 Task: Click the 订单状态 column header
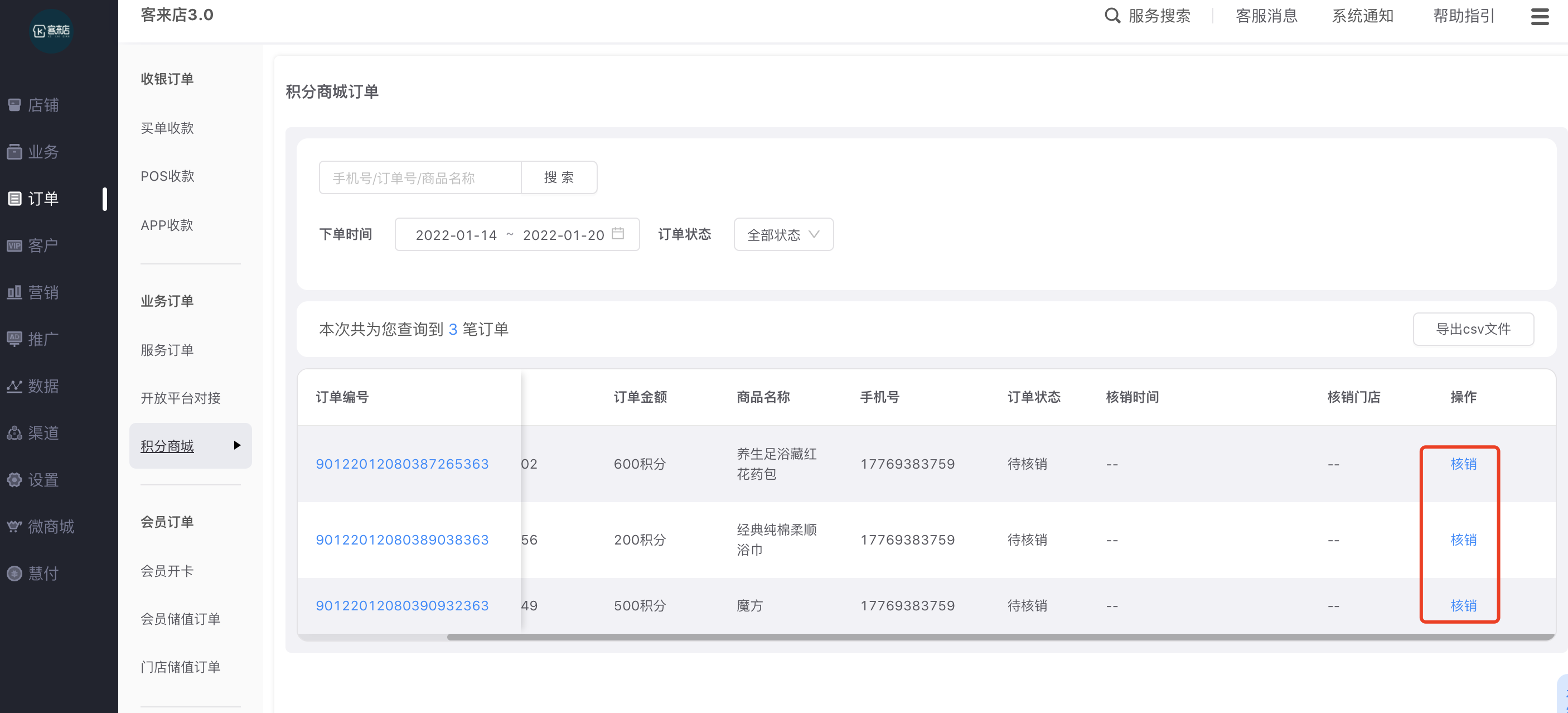coord(1034,397)
